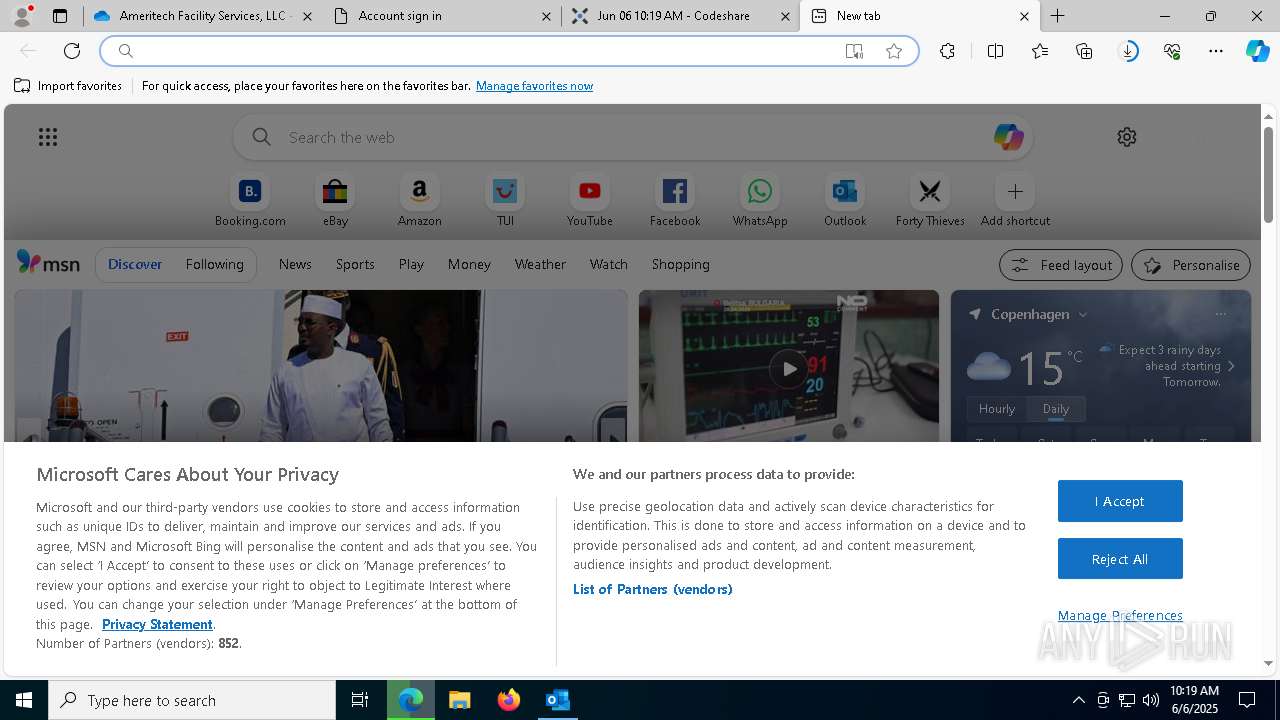This screenshot has width=1280, height=720.
Task: Click the Personalise button
Action: click(x=1191, y=265)
